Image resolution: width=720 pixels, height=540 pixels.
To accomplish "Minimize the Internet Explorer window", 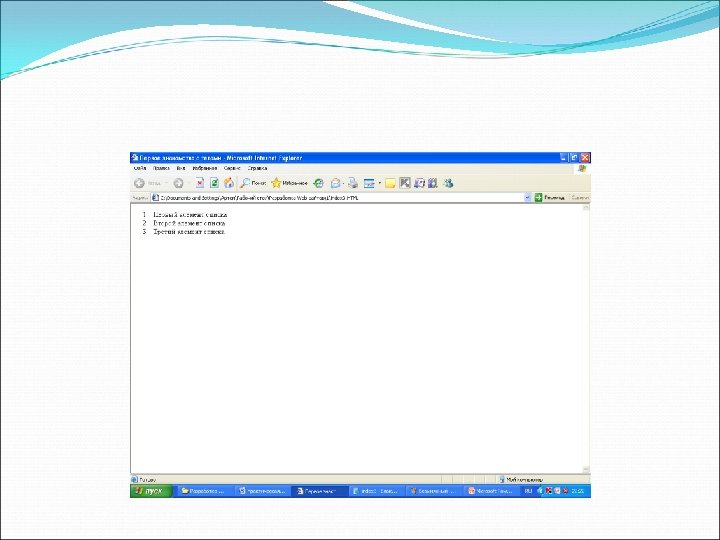I will click(x=564, y=158).
